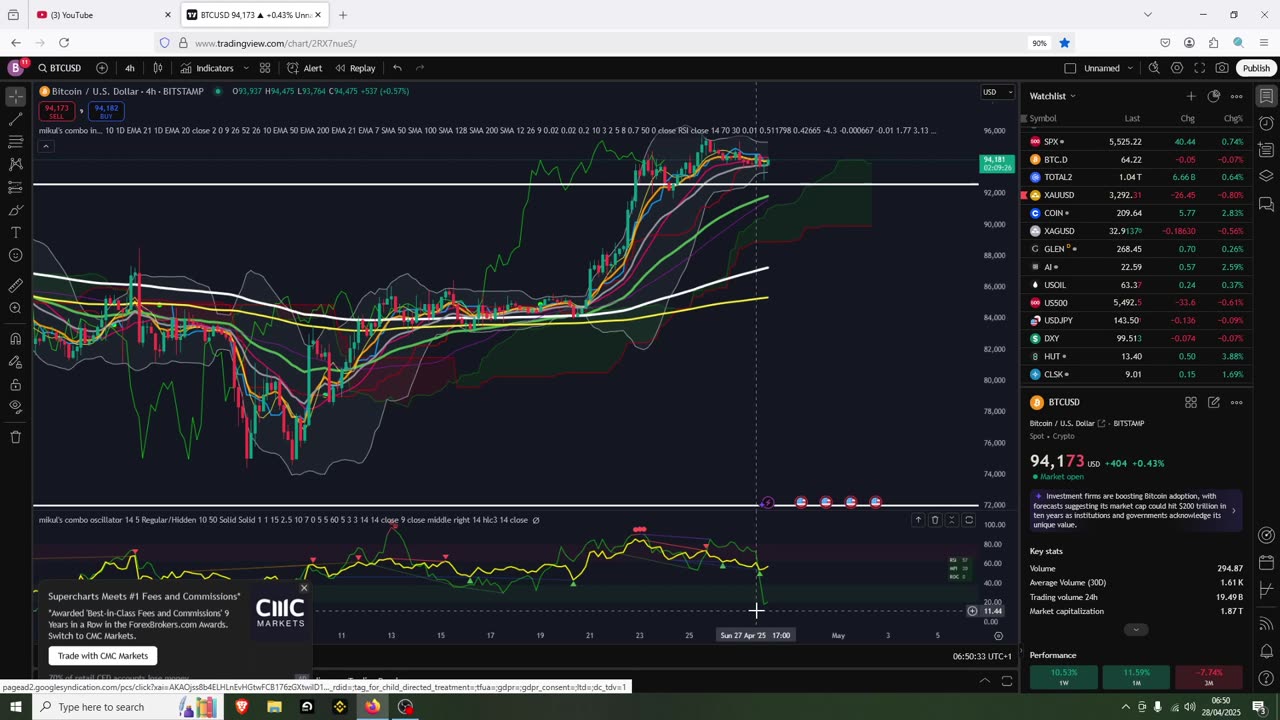Open chart settings hexagon icon

point(1177,68)
